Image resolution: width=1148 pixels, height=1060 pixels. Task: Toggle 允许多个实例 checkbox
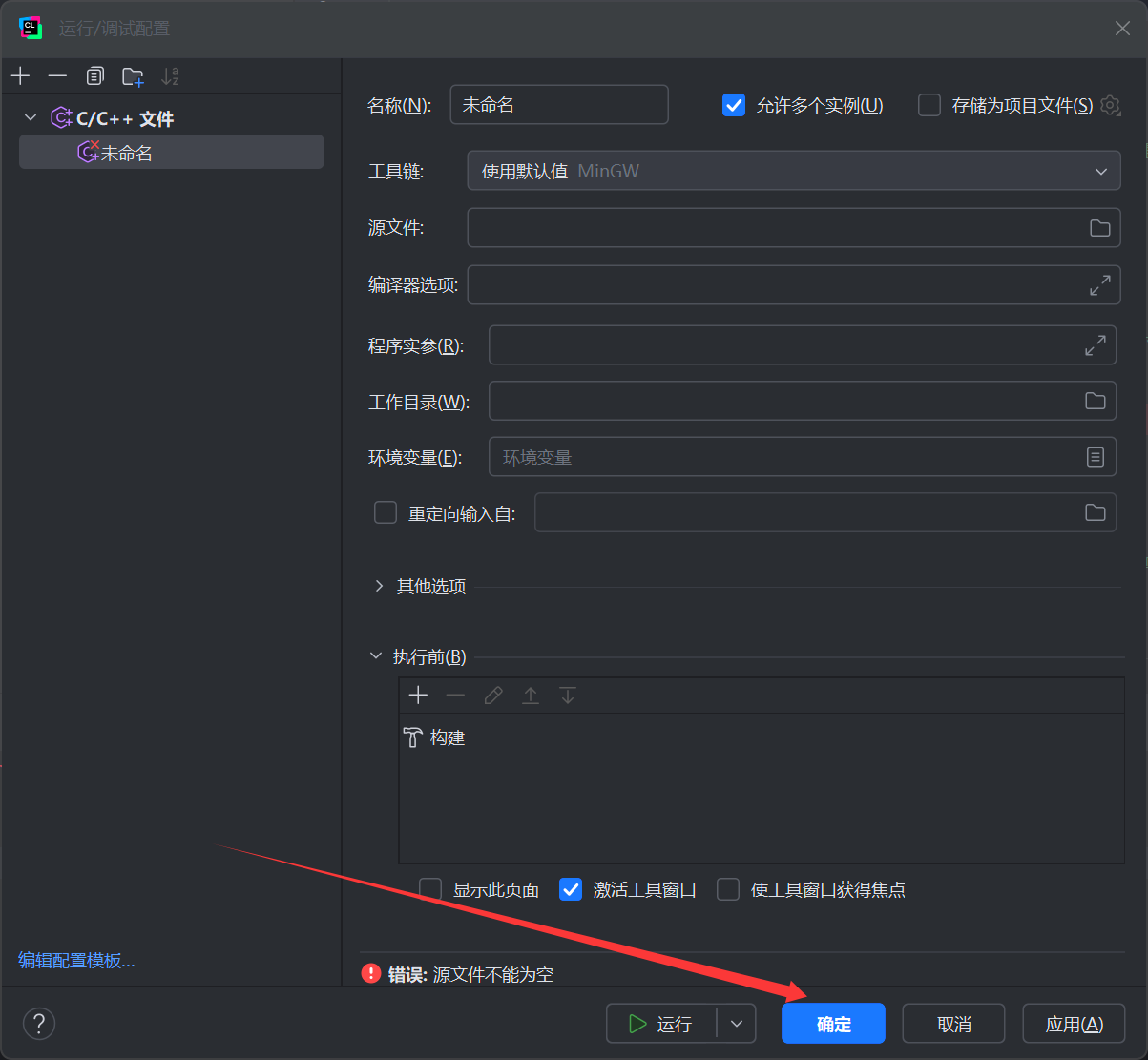tap(734, 105)
